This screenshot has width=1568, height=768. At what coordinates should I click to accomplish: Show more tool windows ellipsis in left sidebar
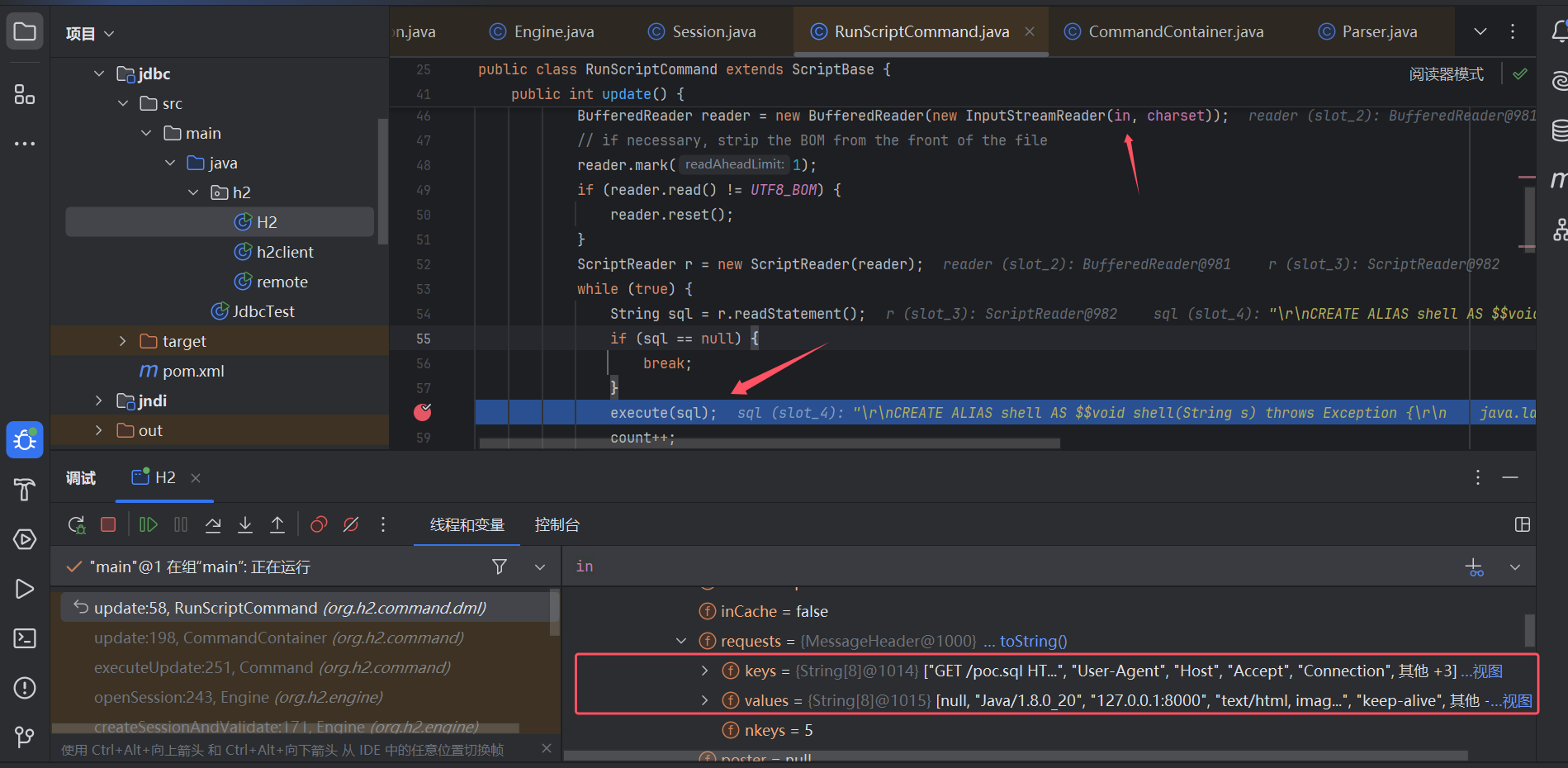(x=25, y=144)
